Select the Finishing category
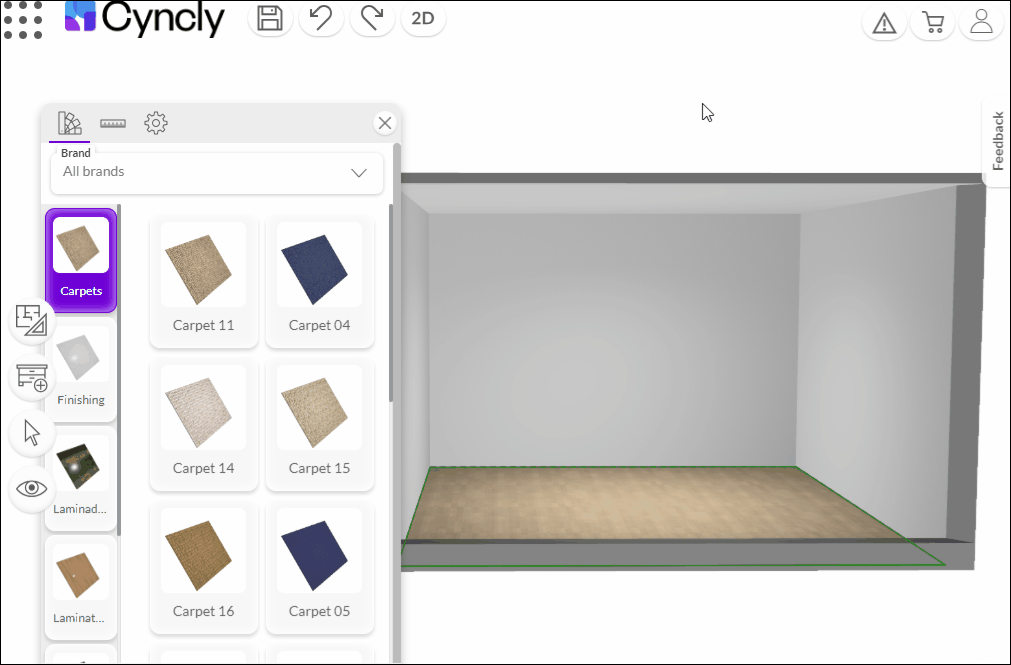Screen dimensions: 1011x665 pos(81,370)
